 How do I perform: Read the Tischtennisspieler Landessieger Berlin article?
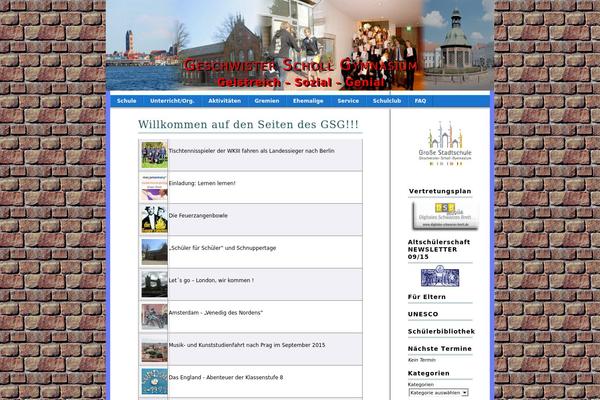[x=251, y=151]
